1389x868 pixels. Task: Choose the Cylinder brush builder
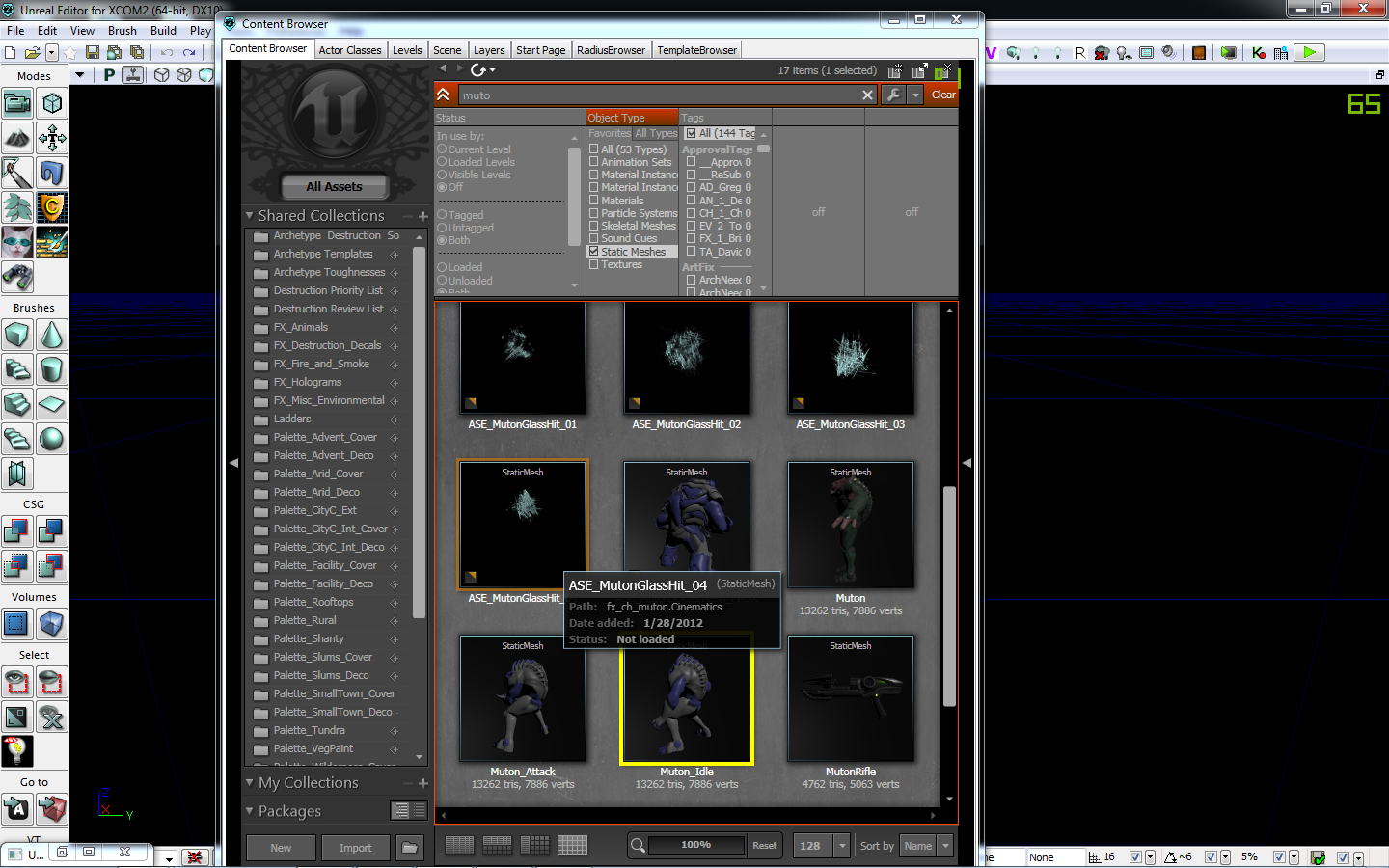52,369
